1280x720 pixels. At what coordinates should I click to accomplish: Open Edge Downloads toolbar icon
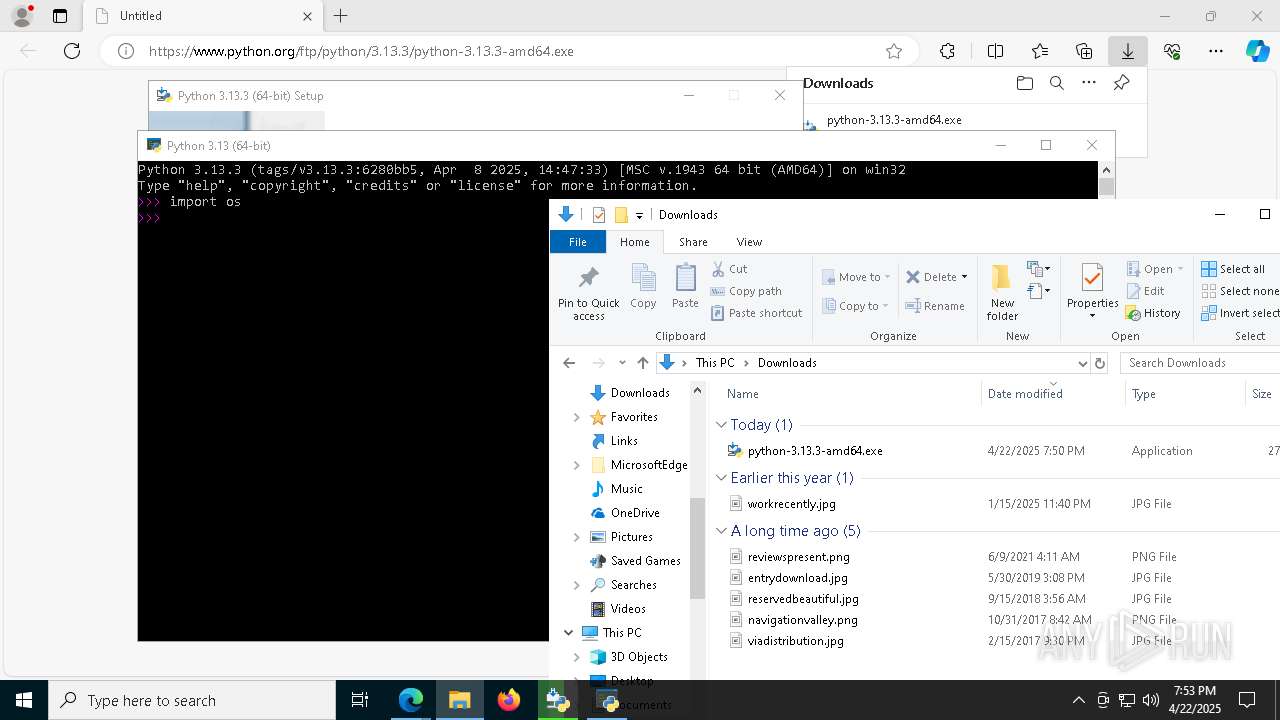(1127, 51)
